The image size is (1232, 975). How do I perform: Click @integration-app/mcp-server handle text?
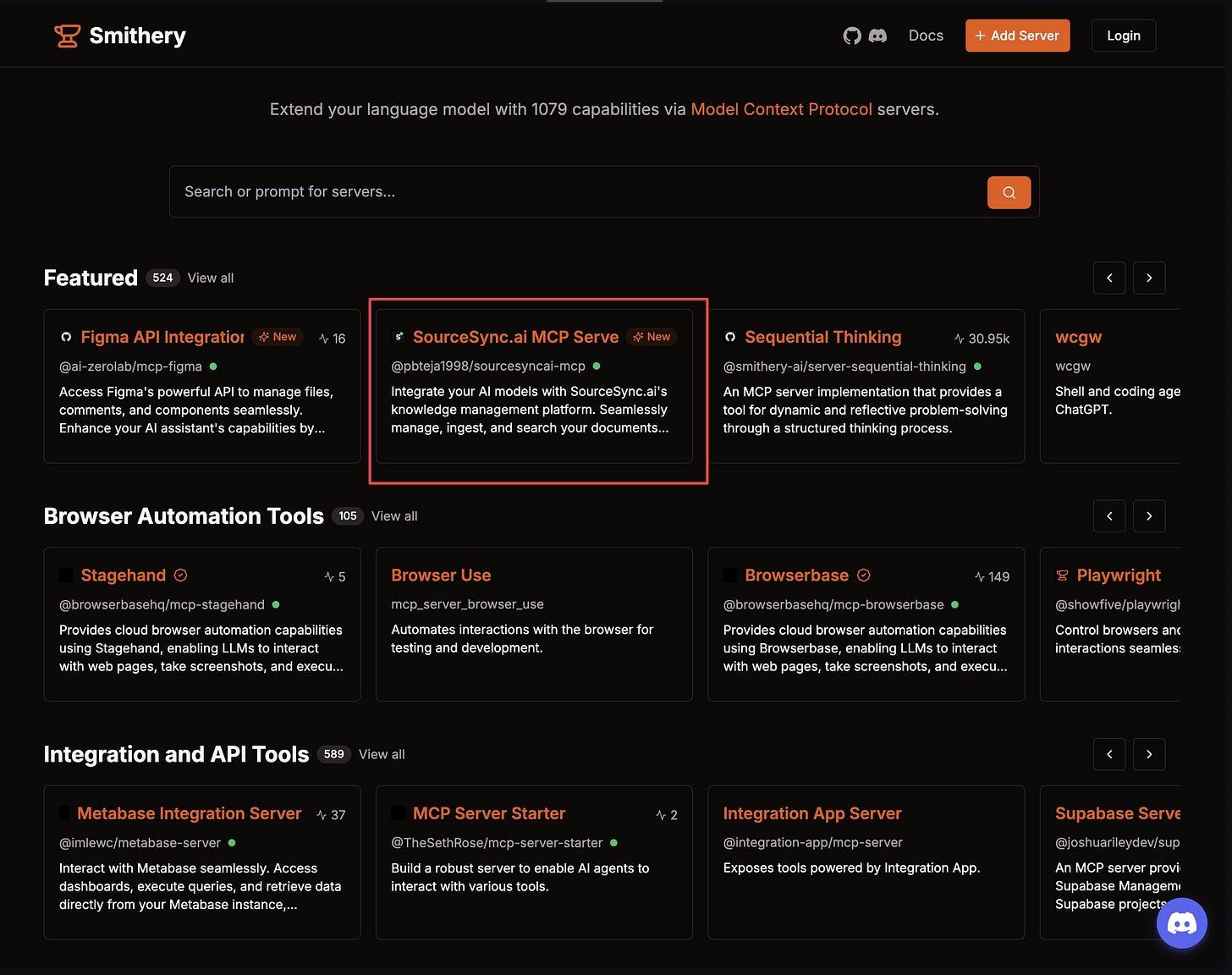[812, 843]
